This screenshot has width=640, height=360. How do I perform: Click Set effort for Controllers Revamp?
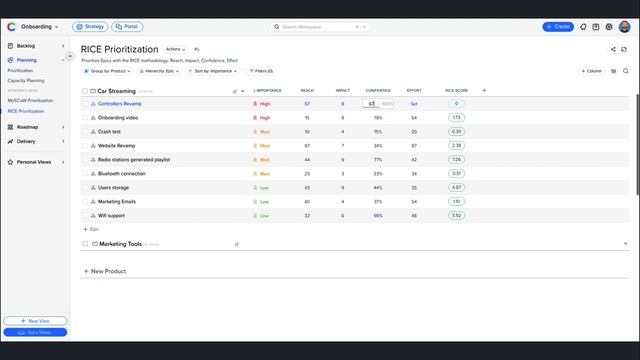[x=414, y=104]
